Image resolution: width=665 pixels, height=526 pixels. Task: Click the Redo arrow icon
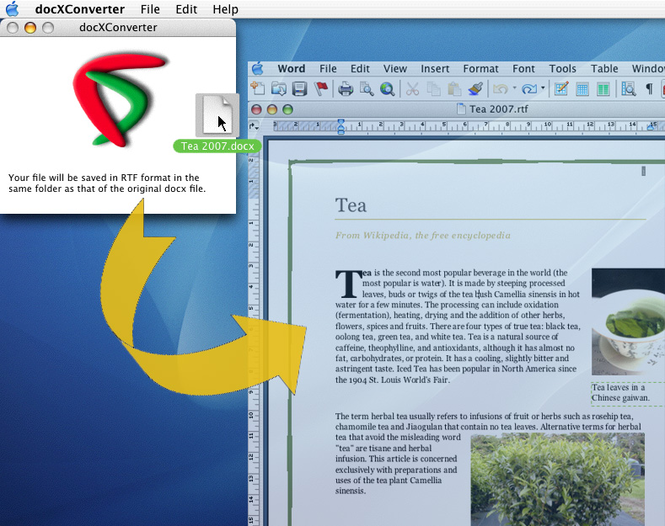point(529,89)
